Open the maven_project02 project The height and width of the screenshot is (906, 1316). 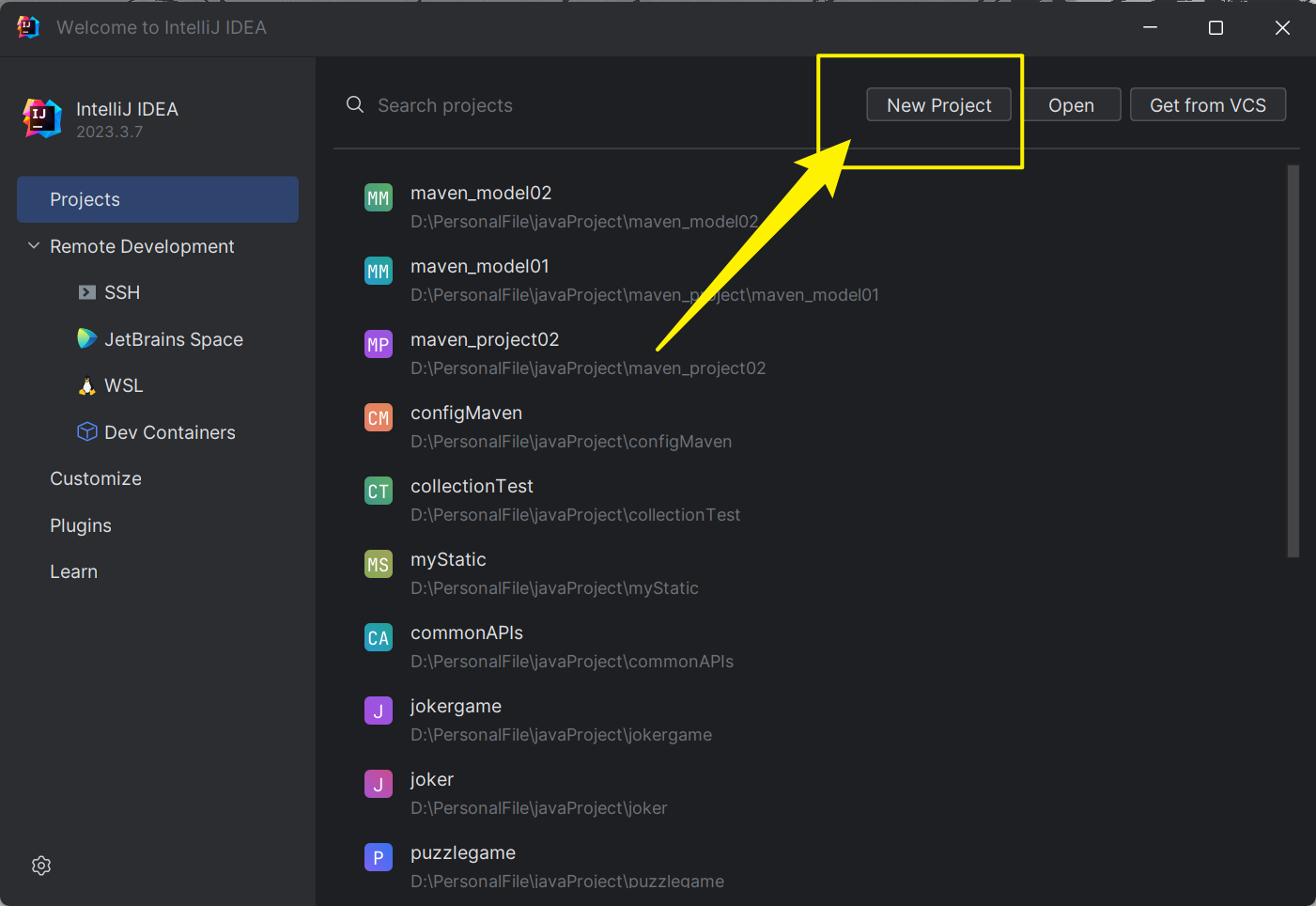485,339
